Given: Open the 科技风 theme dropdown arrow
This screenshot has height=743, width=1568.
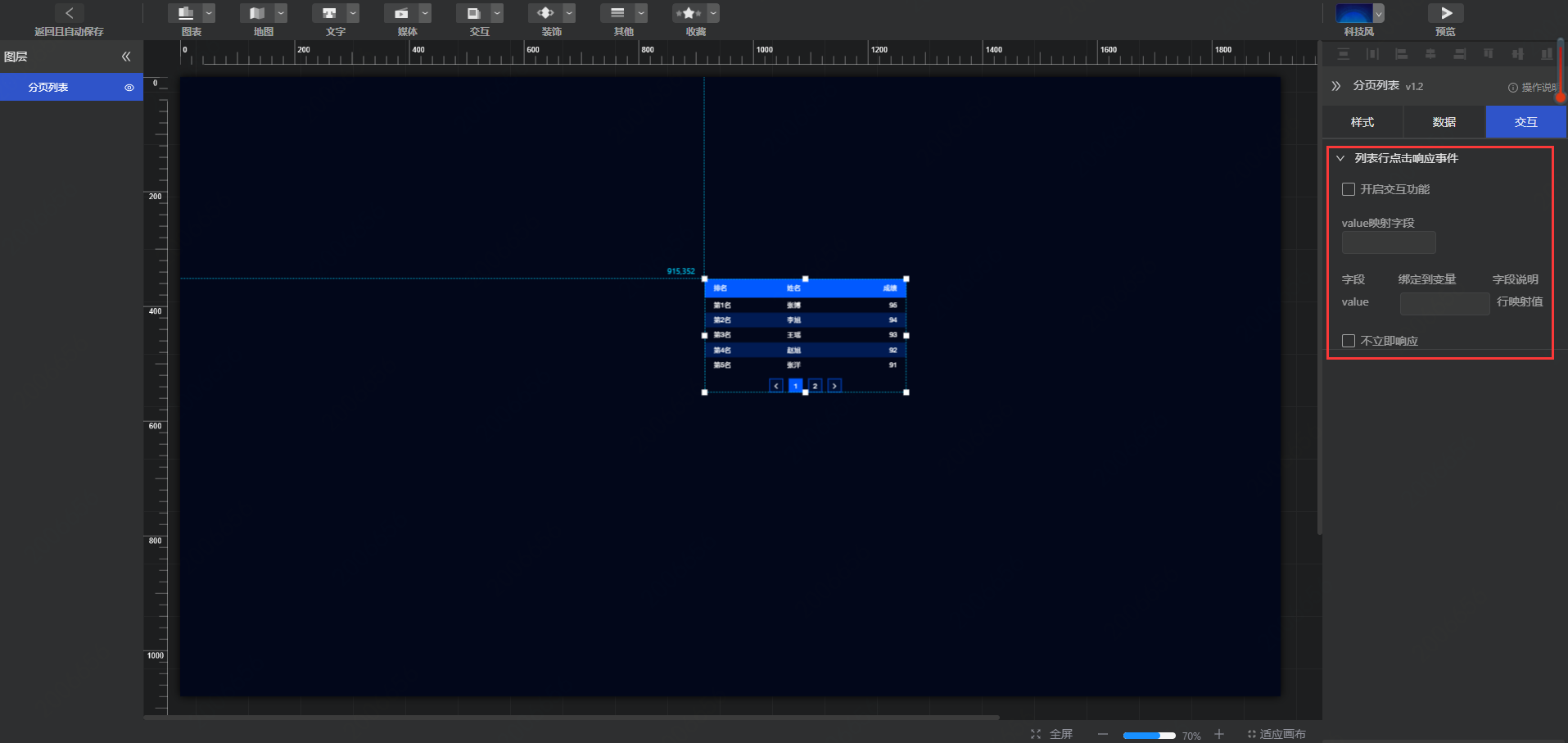Looking at the screenshot, I should point(1379,13).
